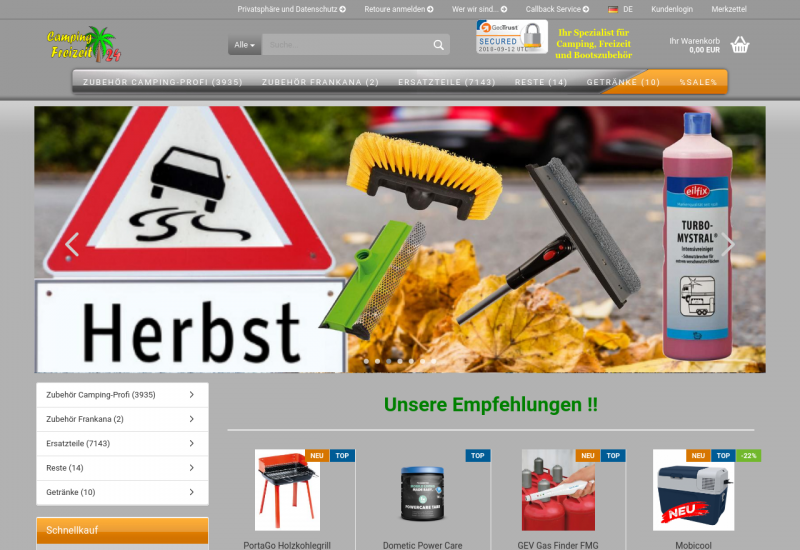The image size is (800, 550).
Task: Select Reste (14) in the navigation bar
Action: 540,82
